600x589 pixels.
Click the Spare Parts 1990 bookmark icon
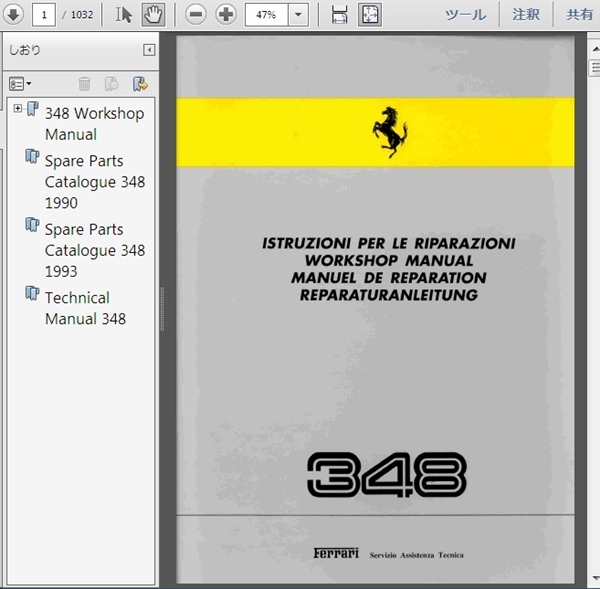[33, 157]
